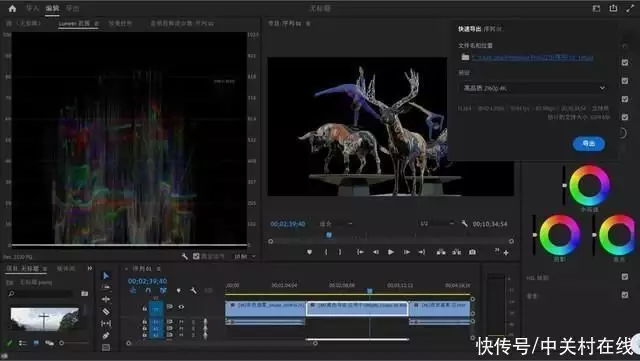The height and width of the screenshot is (361, 640).
Task: Click the blue Export button
Action: tap(589, 144)
